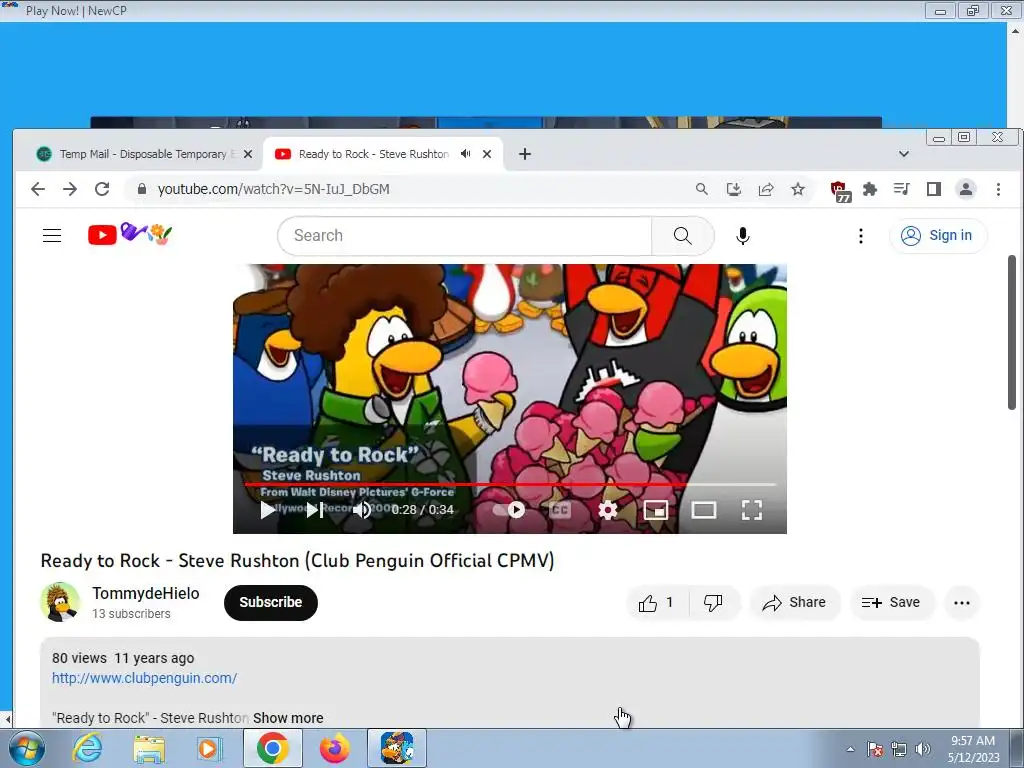Viewport: 1024px width, 768px height.
Task: Toggle the Chrome side panel
Action: pos(934,189)
